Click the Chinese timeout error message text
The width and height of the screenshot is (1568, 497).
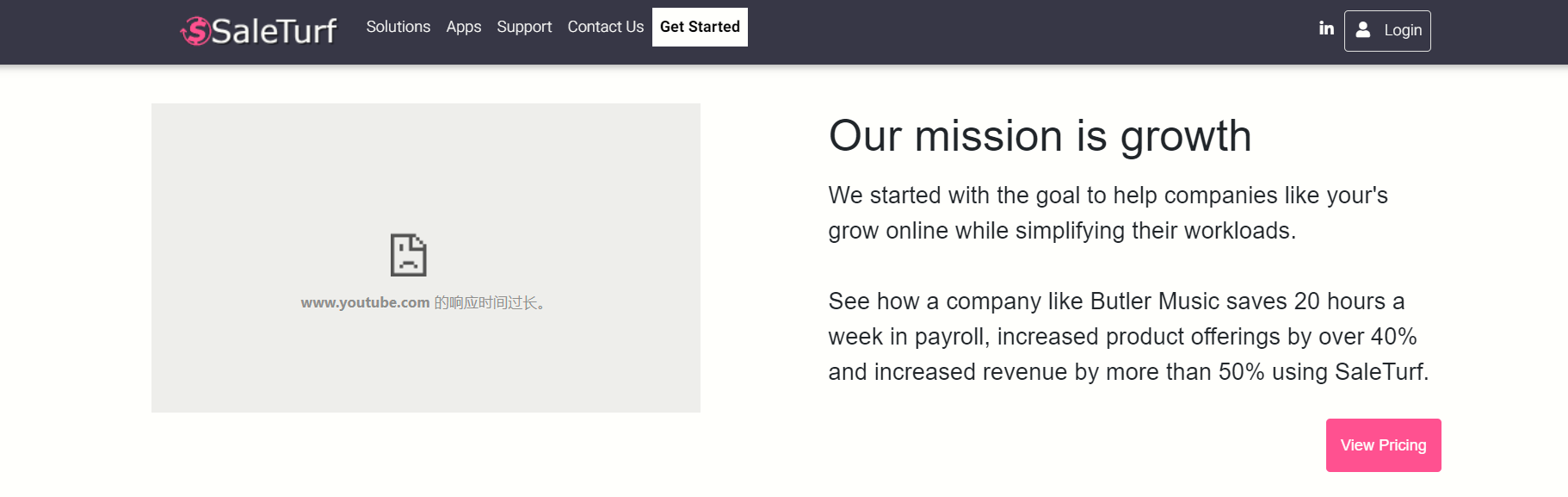point(489,302)
